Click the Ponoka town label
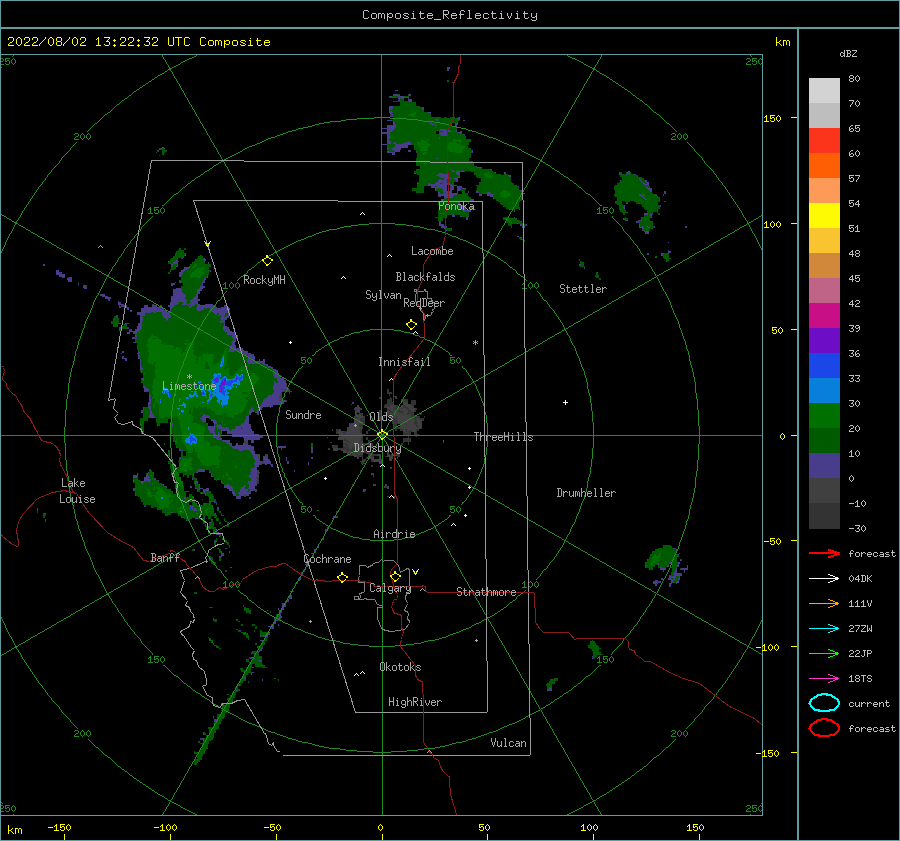Screen dimensions: 900x841 click(456, 206)
